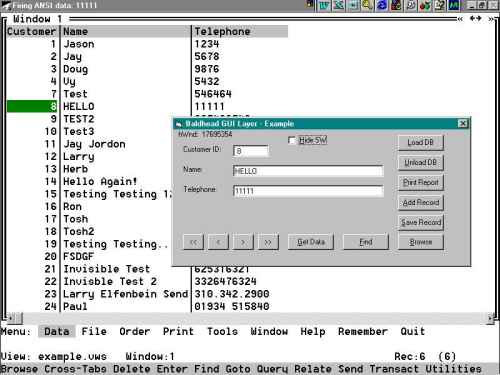The width and height of the screenshot is (500, 375).
Task: Click the left double-chevron in Window 1 title
Action: tap(460, 19)
